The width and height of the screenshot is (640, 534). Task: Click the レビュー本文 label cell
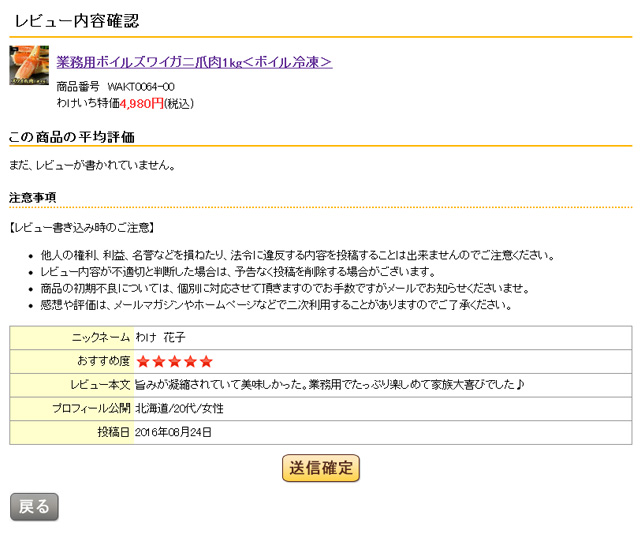72,385
